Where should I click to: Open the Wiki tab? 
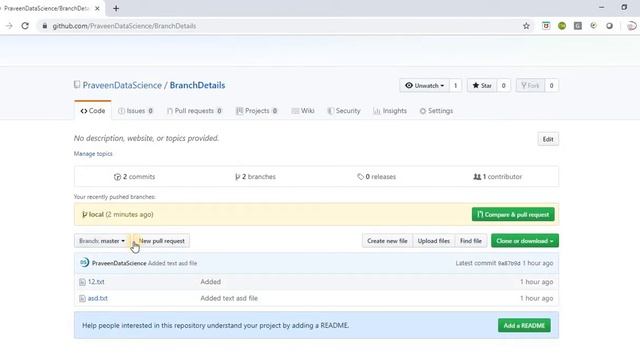click(x=303, y=111)
